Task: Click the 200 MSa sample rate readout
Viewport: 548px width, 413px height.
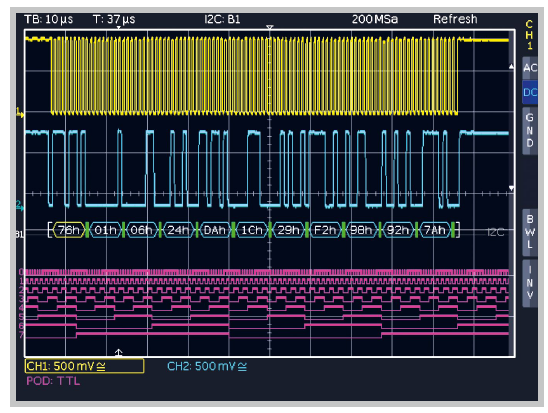Action: pyautogui.click(x=375, y=19)
